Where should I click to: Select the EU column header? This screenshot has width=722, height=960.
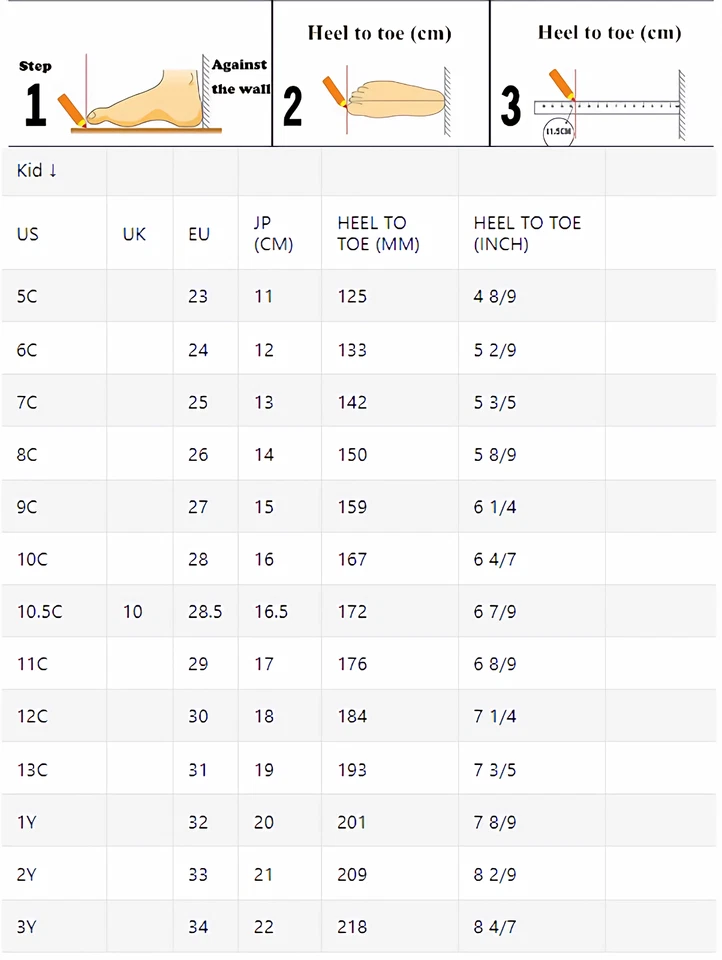[199, 234]
